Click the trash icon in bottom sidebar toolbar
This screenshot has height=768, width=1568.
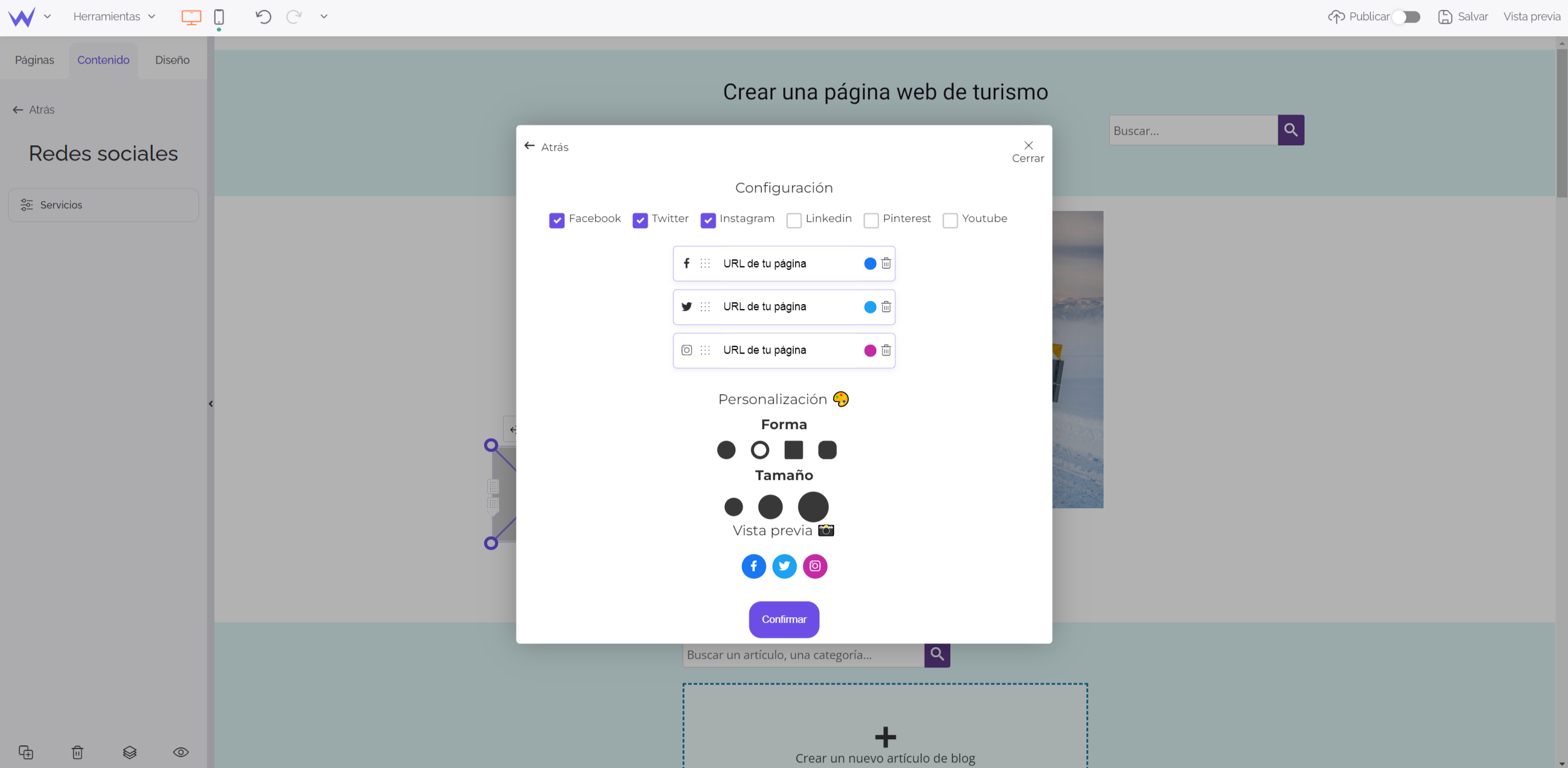77,752
